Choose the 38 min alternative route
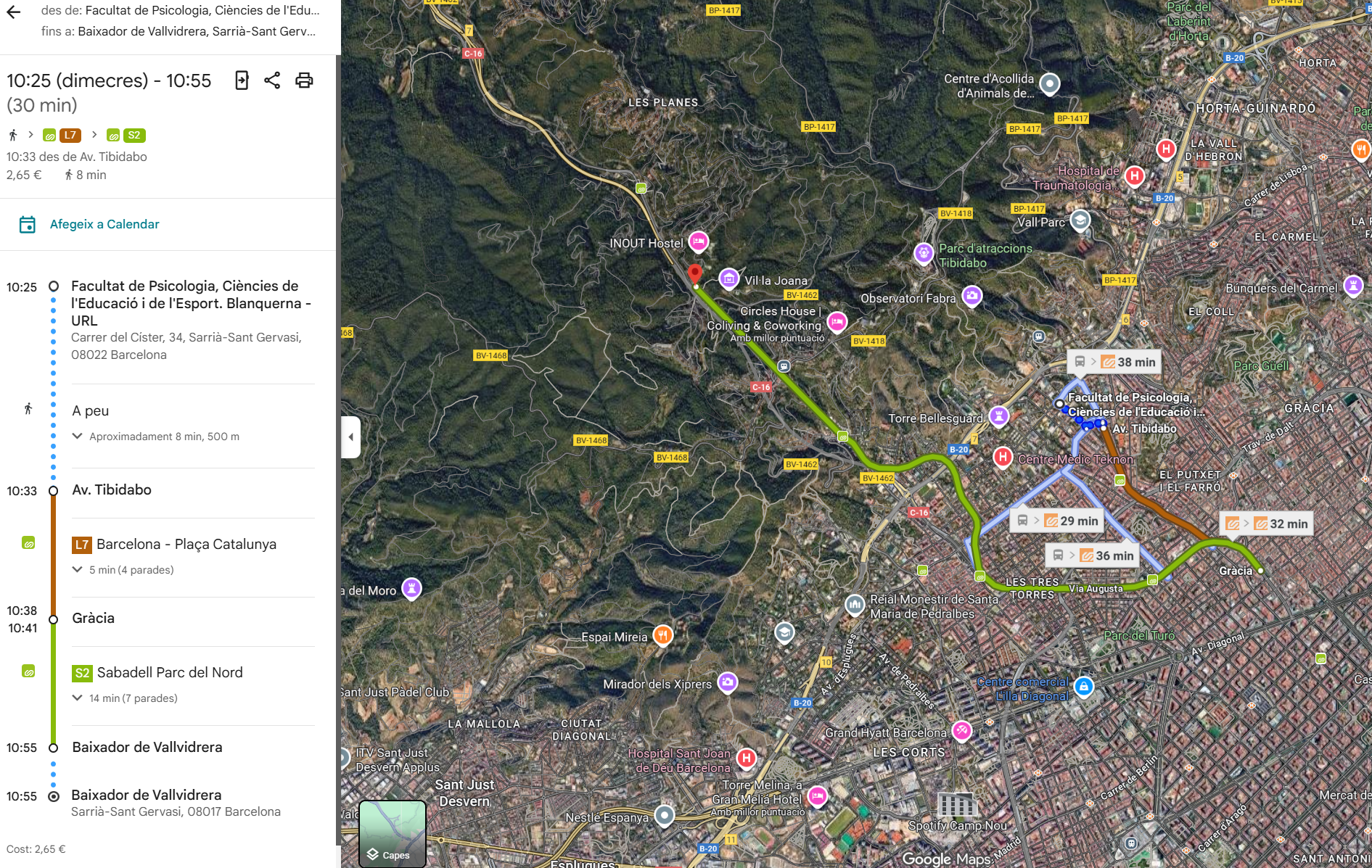This screenshot has width=1372, height=868. coord(1114,362)
